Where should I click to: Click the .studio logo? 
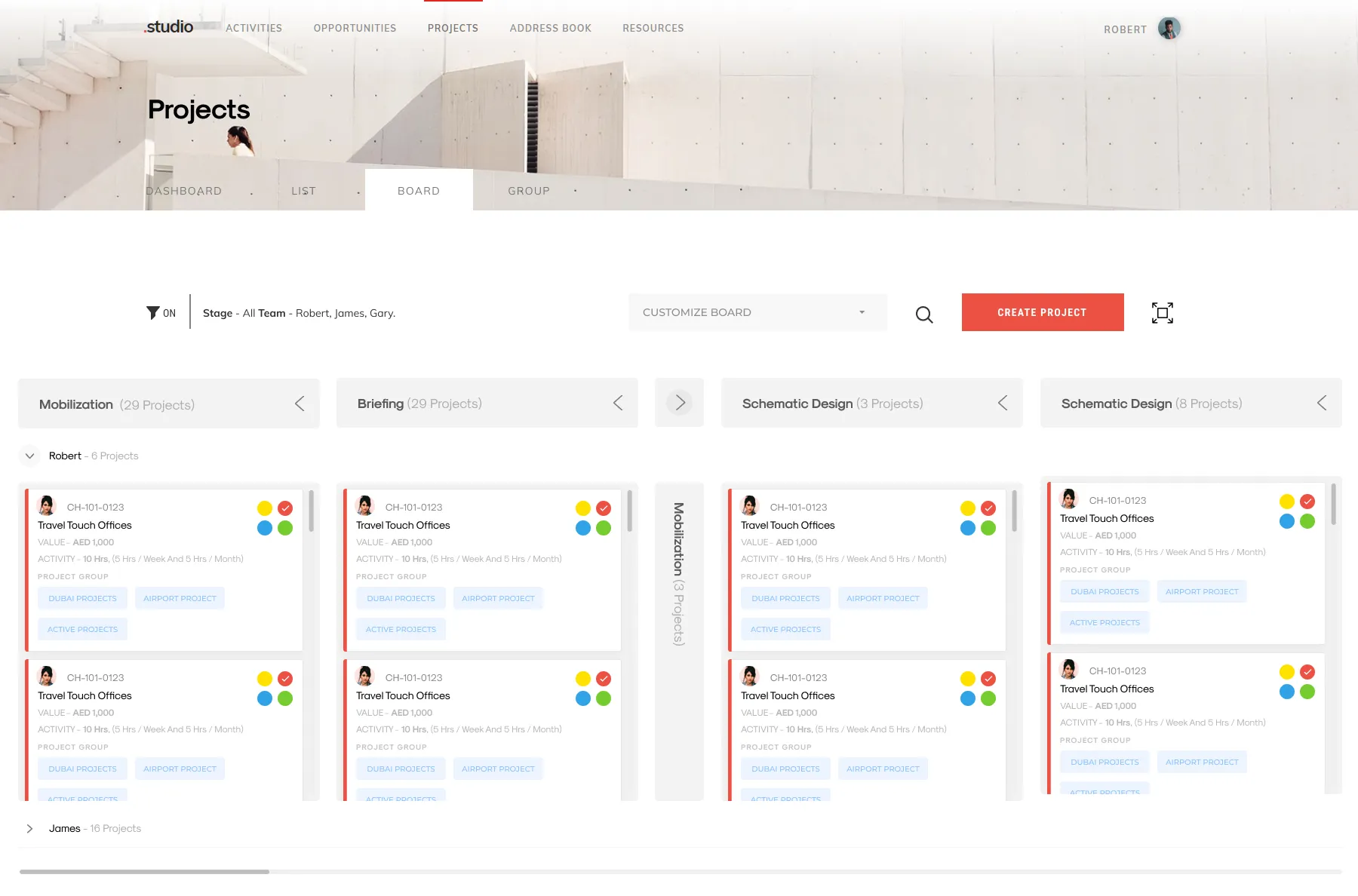tap(167, 26)
